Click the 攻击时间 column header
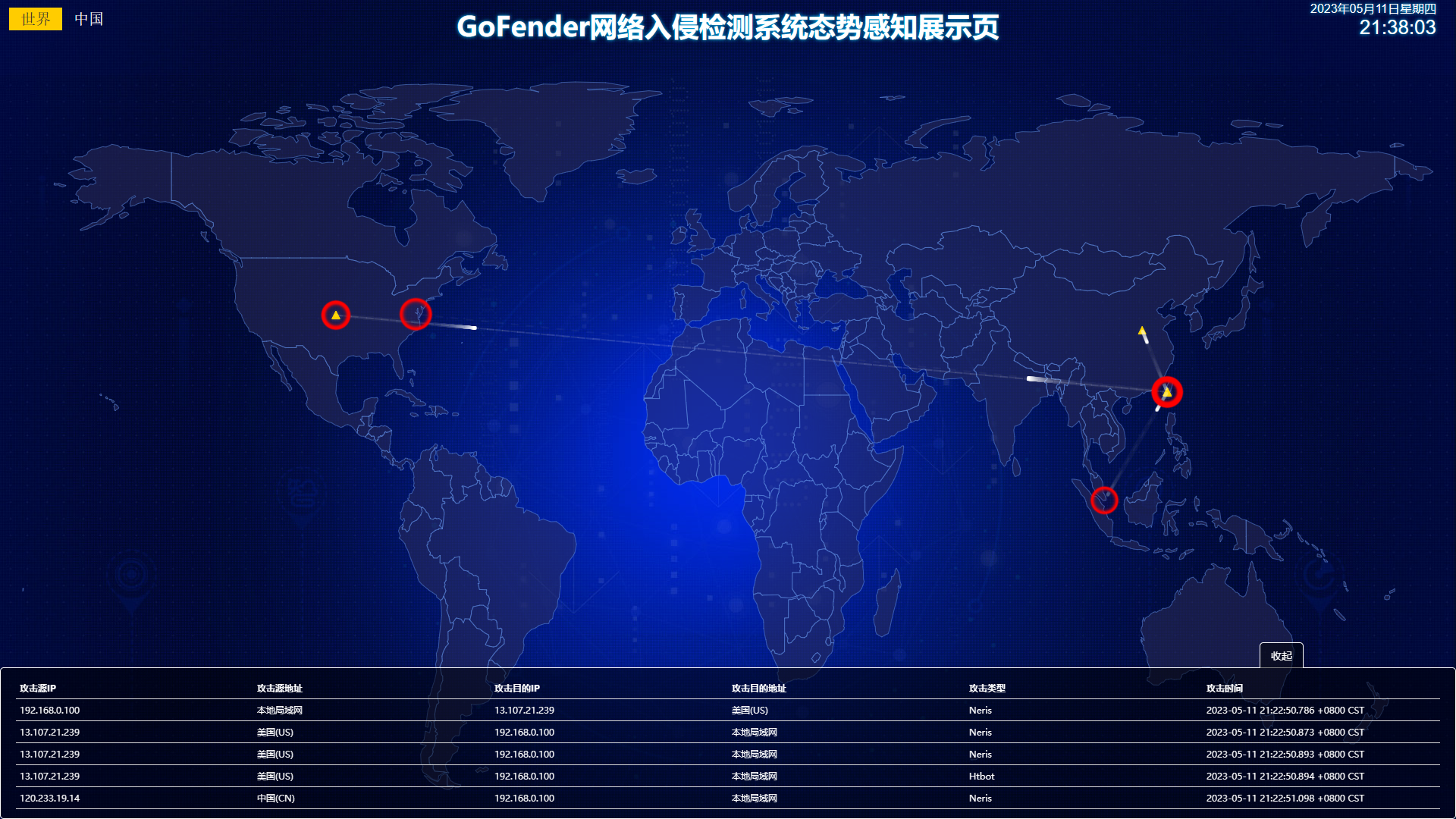 (1224, 689)
